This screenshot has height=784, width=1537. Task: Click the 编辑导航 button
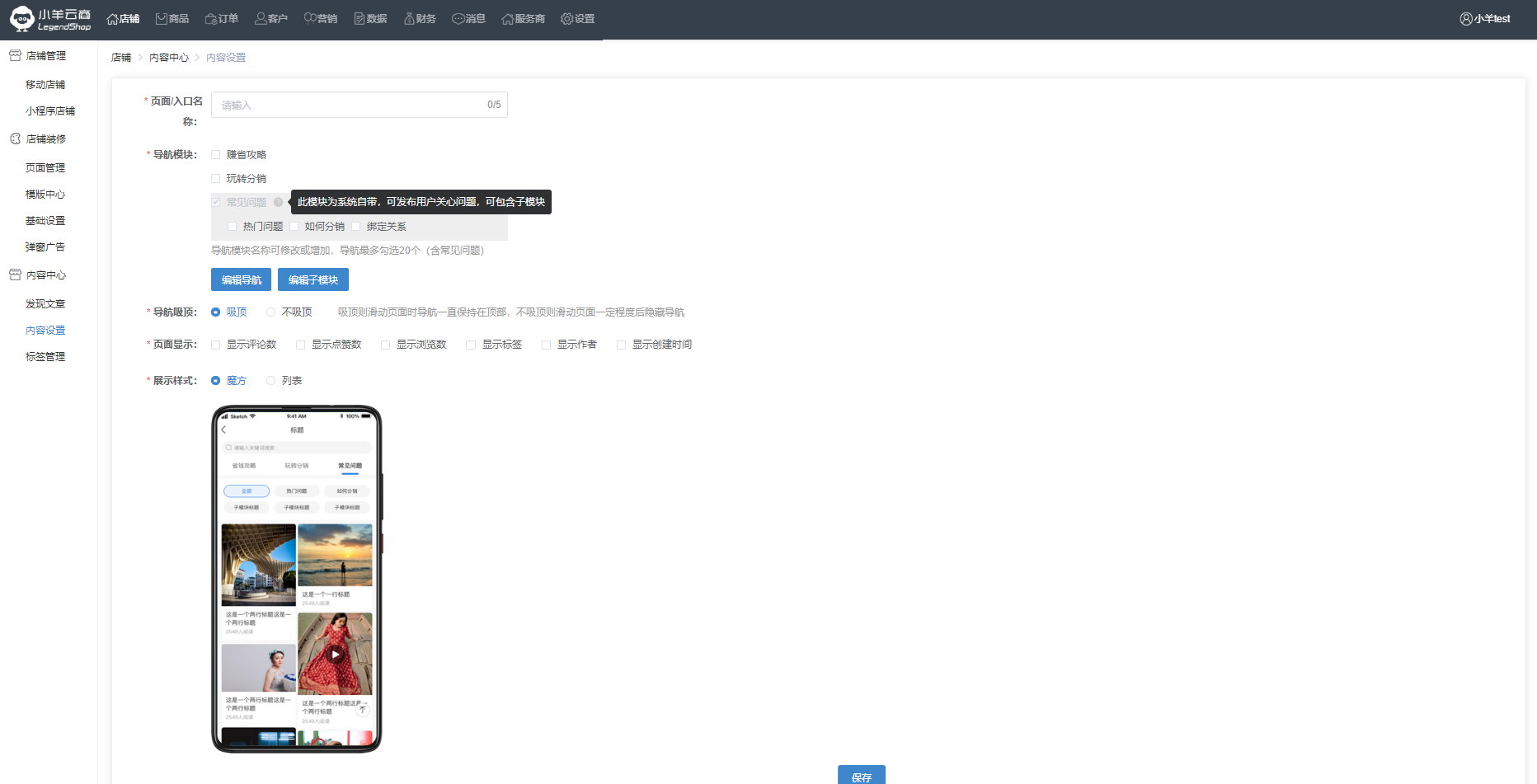point(241,280)
